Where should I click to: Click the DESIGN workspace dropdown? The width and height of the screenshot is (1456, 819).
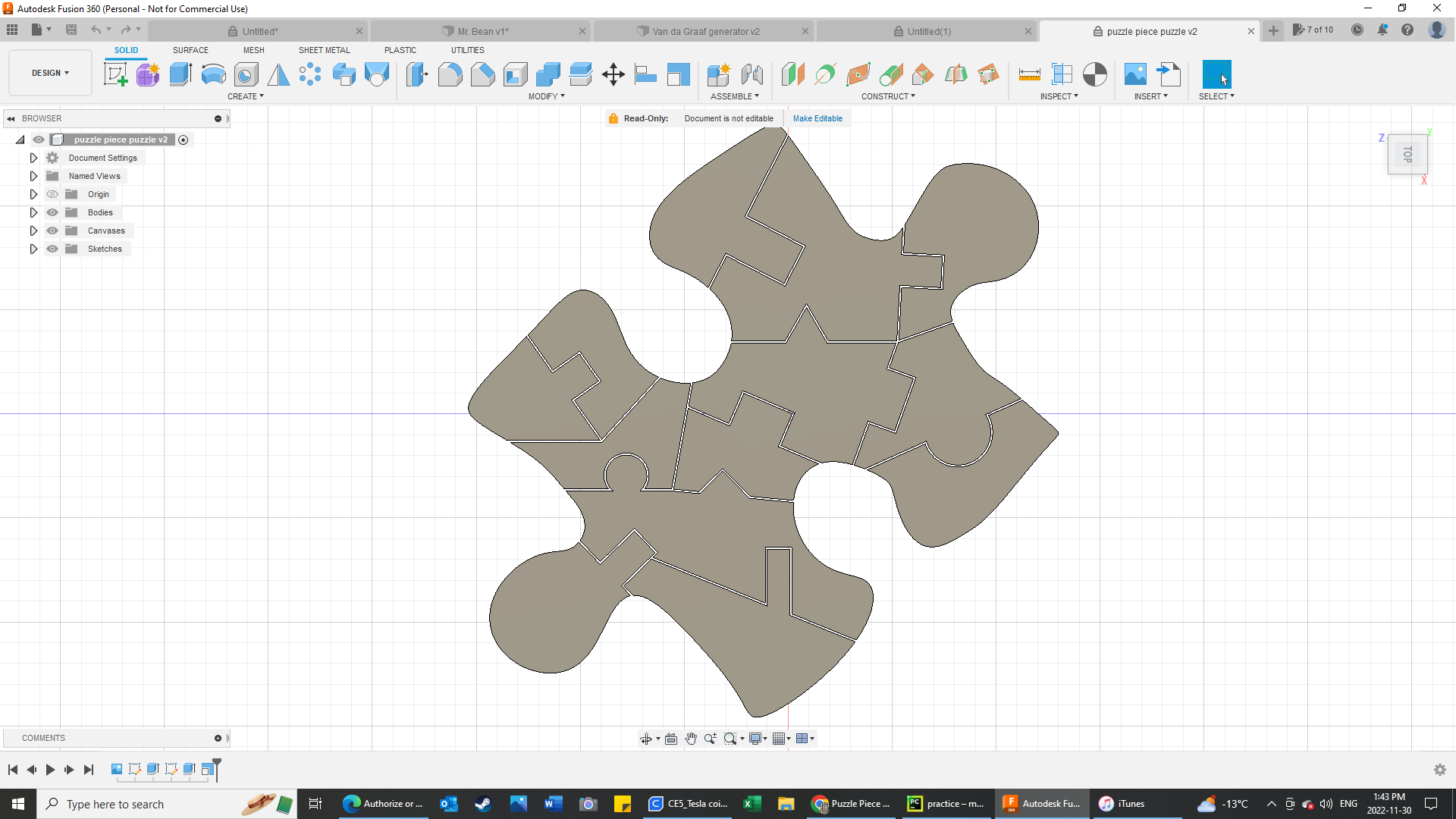coord(50,72)
